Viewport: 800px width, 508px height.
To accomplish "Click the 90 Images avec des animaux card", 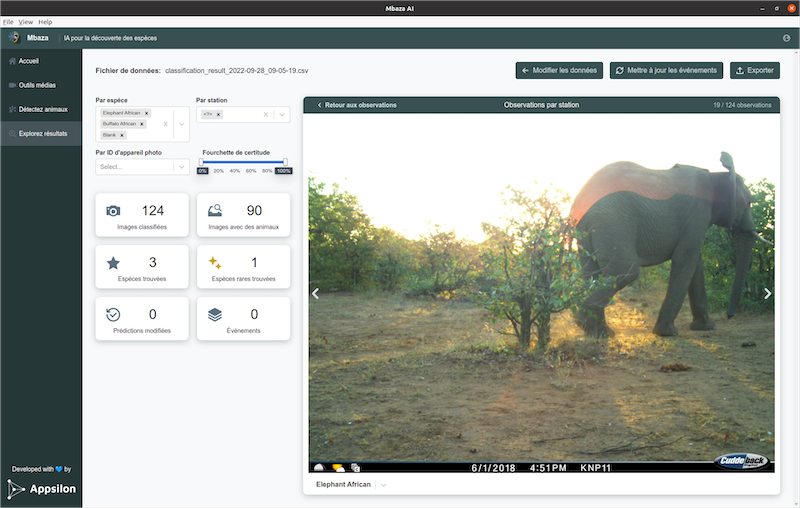I will [243, 215].
